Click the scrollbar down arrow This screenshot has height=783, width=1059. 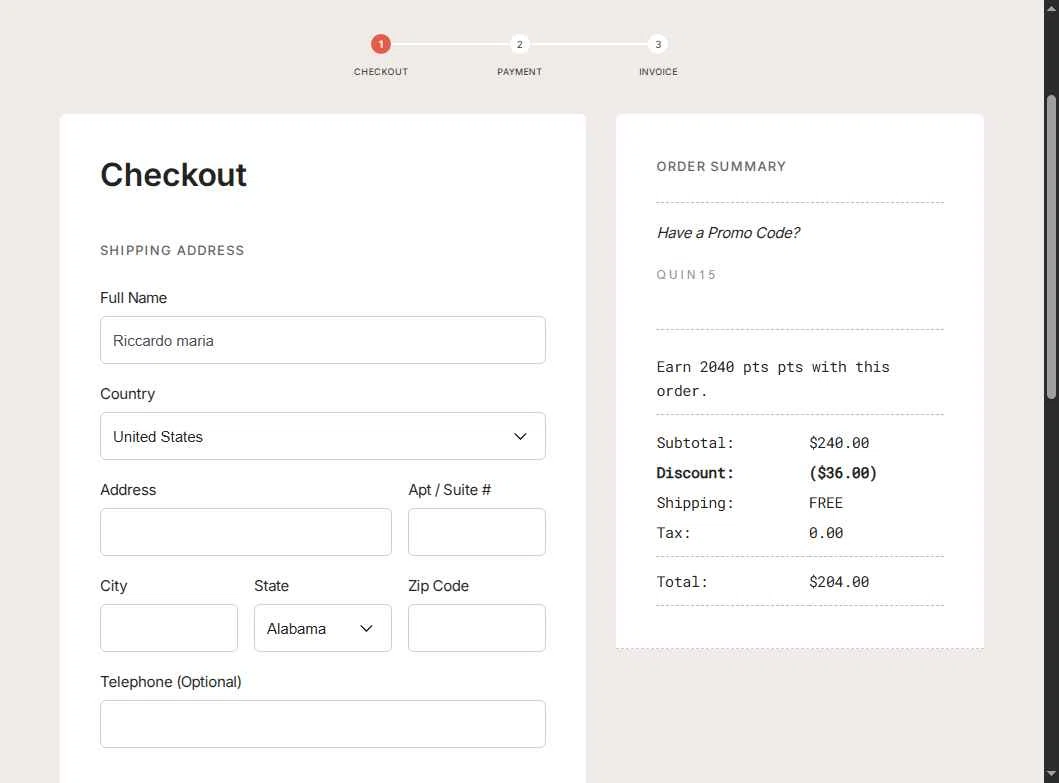(x=1051, y=774)
